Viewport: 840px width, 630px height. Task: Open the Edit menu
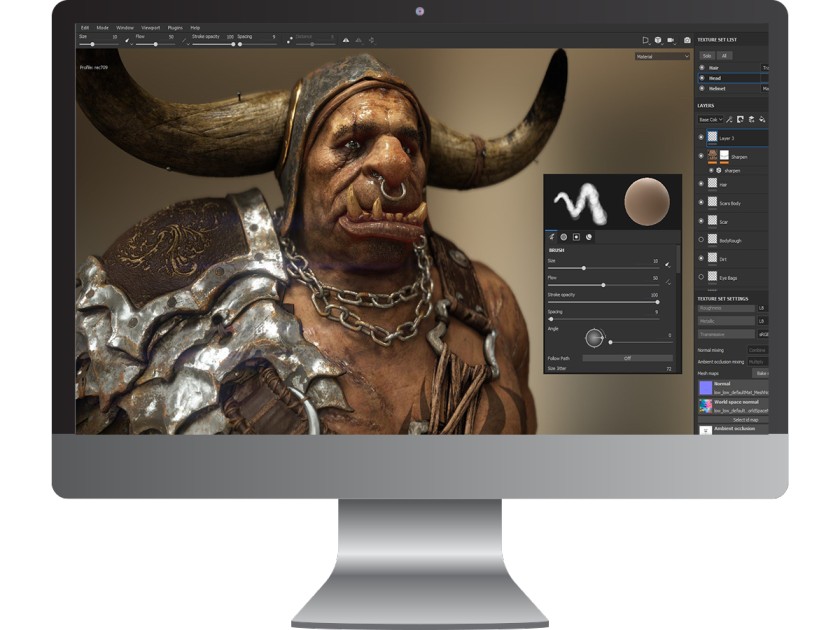click(x=85, y=27)
